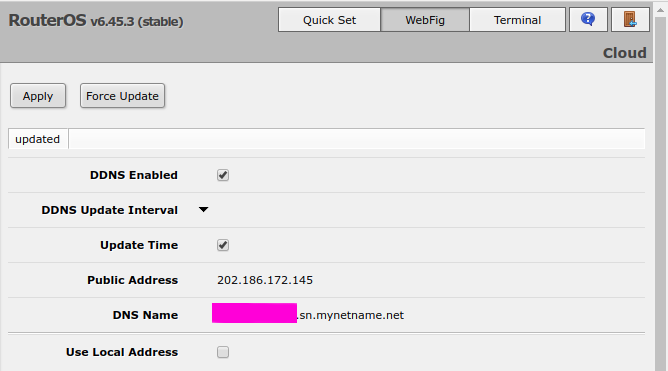Screen dimensions: 668x371
Task: Uncheck the DDNS Enabled checkbox
Action: coord(223,175)
